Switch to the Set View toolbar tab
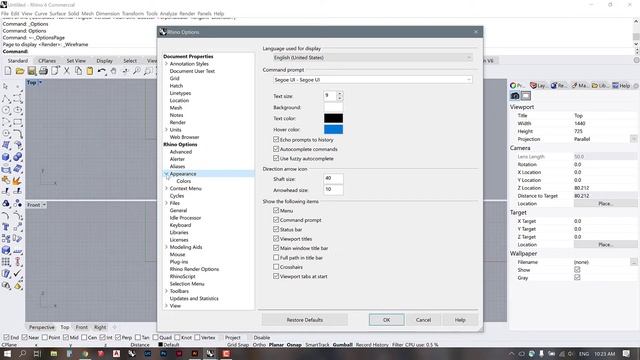The height and width of the screenshot is (360, 640). point(76,61)
